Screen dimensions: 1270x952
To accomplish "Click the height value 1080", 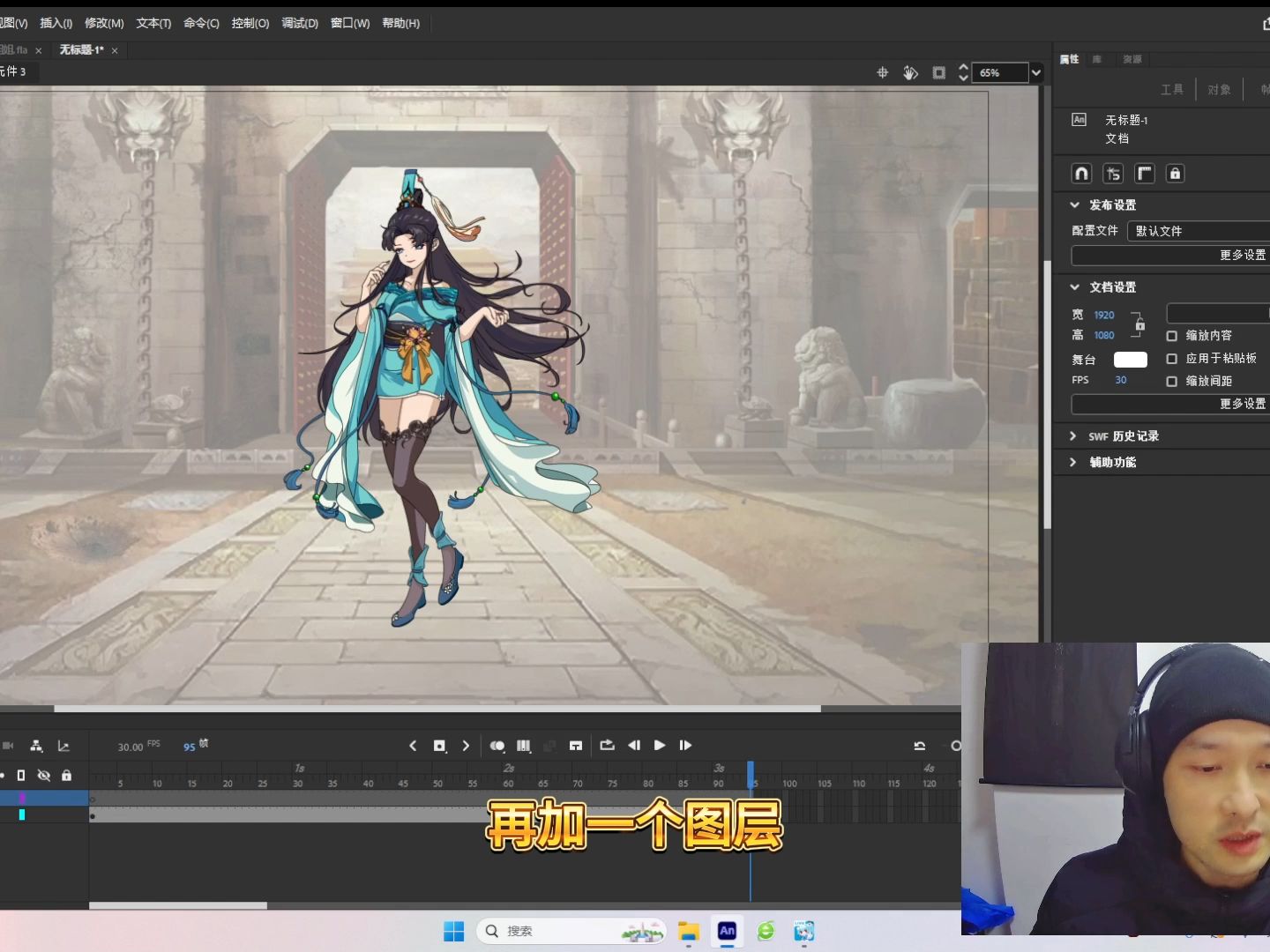I will pyautogui.click(x=1104, y=335).
